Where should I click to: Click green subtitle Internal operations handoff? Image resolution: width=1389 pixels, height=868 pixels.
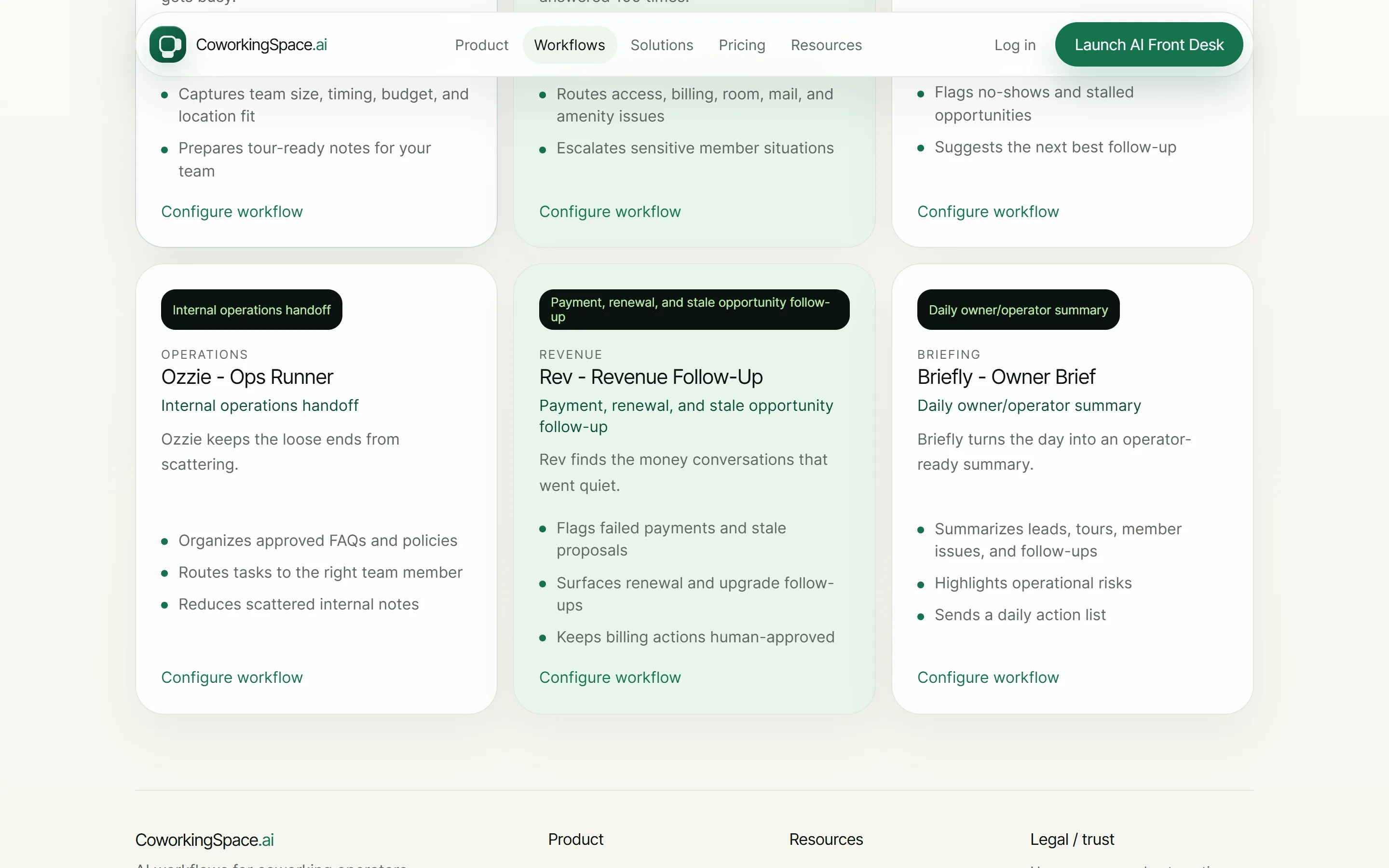point(259,406)
